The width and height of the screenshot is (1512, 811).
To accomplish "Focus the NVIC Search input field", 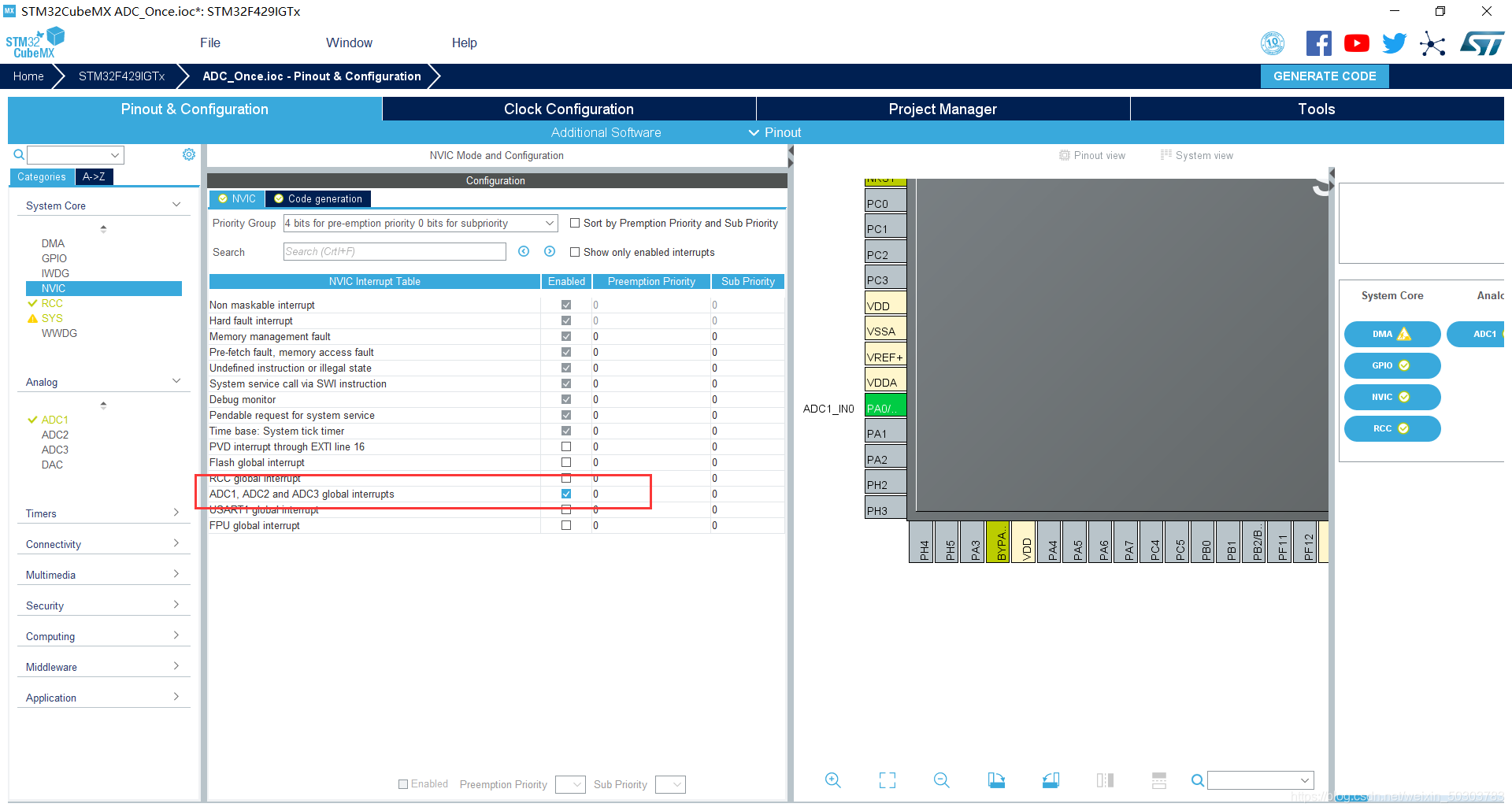I will click(x=395, y=251).
